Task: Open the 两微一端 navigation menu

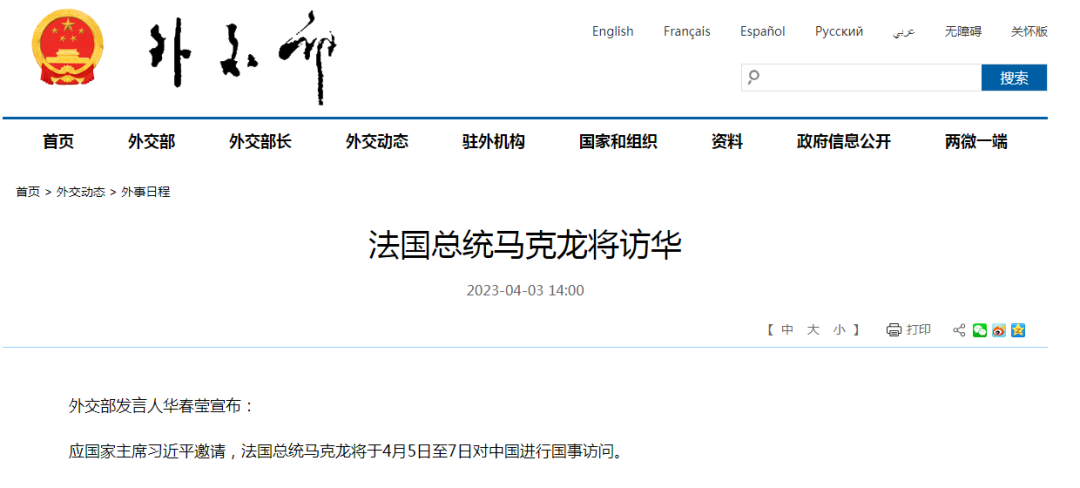Action: (976, 142)
